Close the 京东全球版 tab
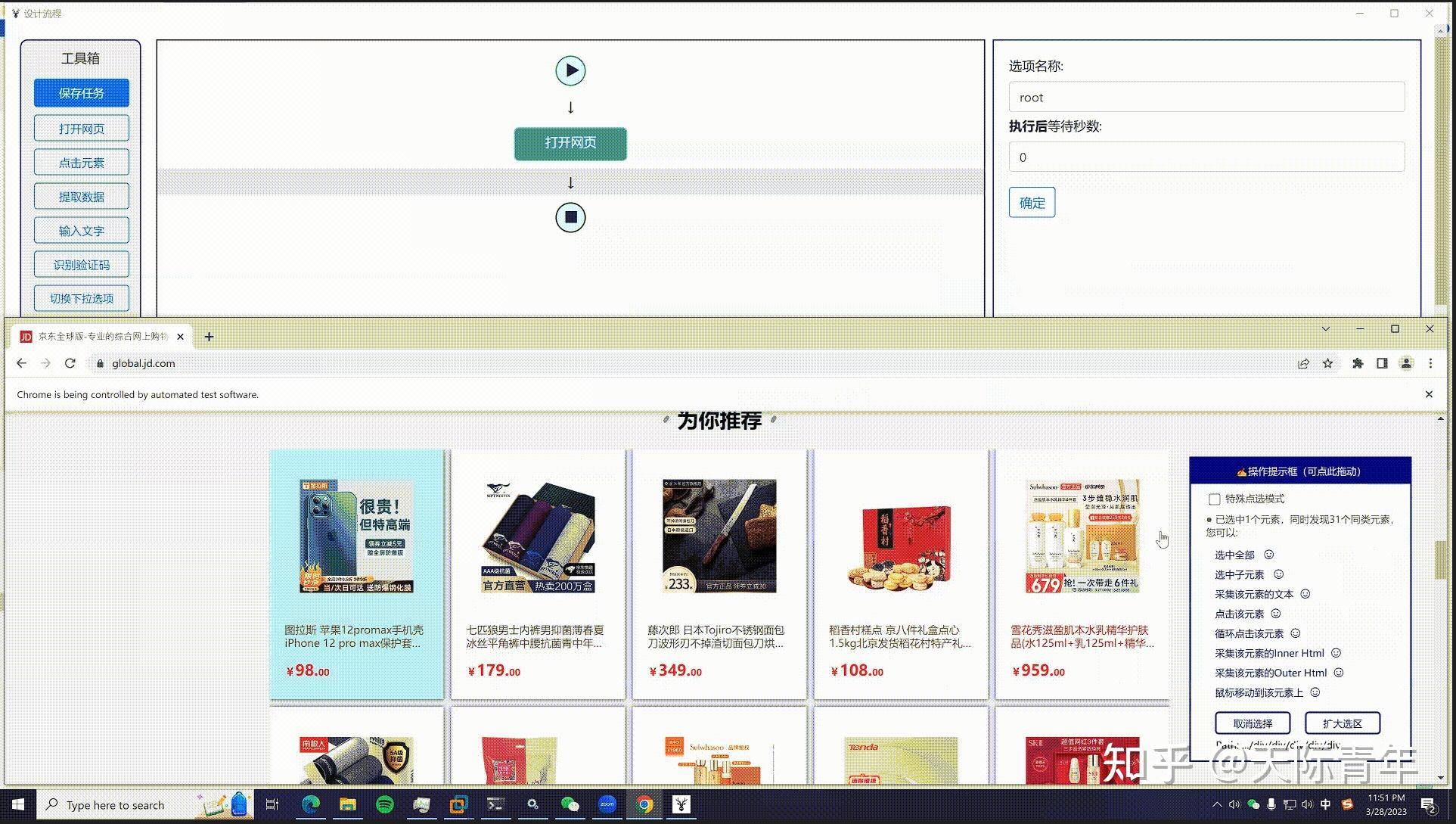 click(x=180, y=337)
